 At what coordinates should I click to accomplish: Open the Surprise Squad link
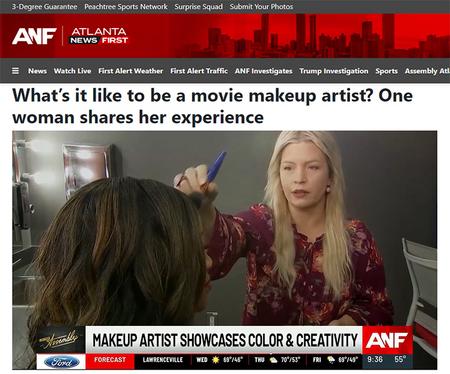(199, 7)
